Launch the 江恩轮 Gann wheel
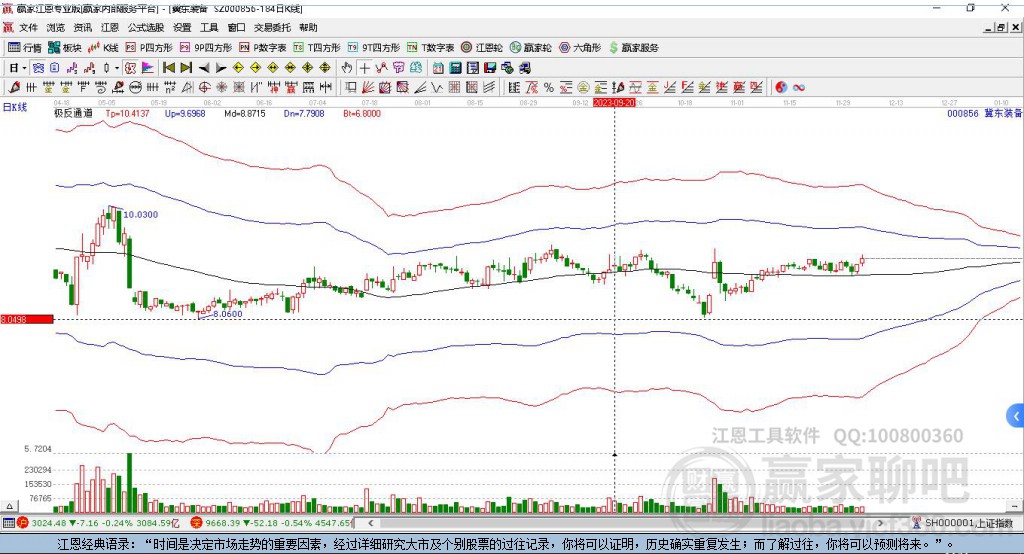1024x554 pixels. click(482, 48)
